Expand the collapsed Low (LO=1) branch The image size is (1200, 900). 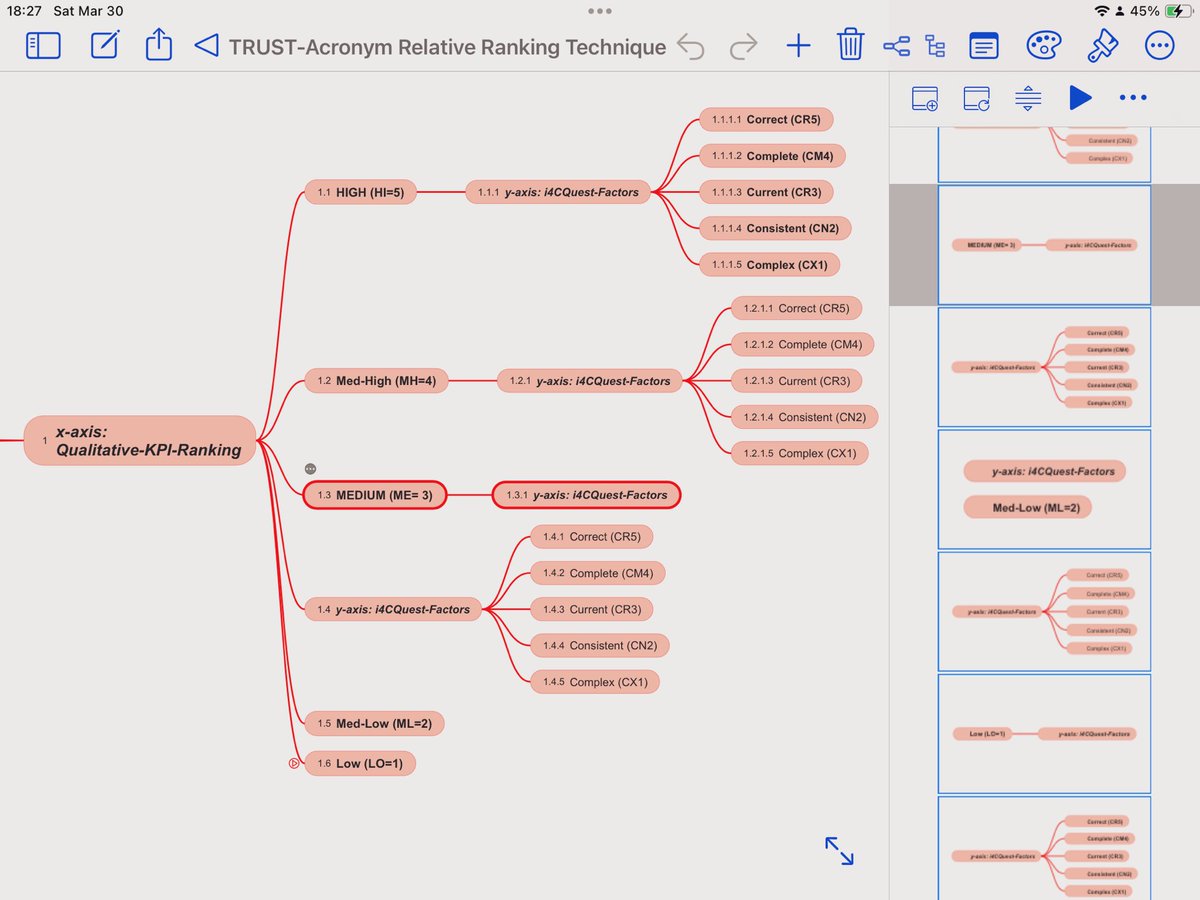(x=294, y=764)
